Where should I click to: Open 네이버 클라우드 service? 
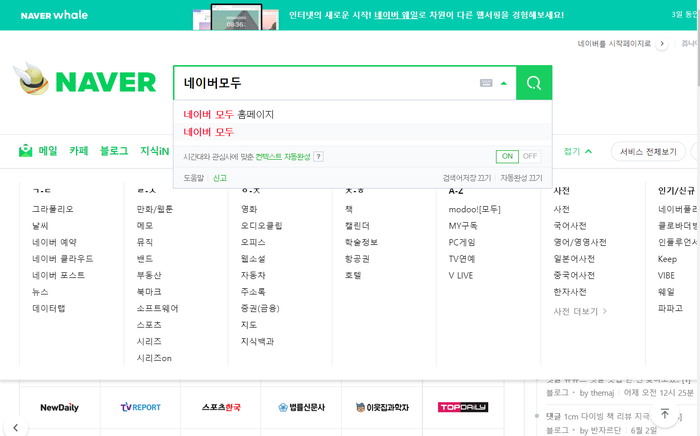62,259
